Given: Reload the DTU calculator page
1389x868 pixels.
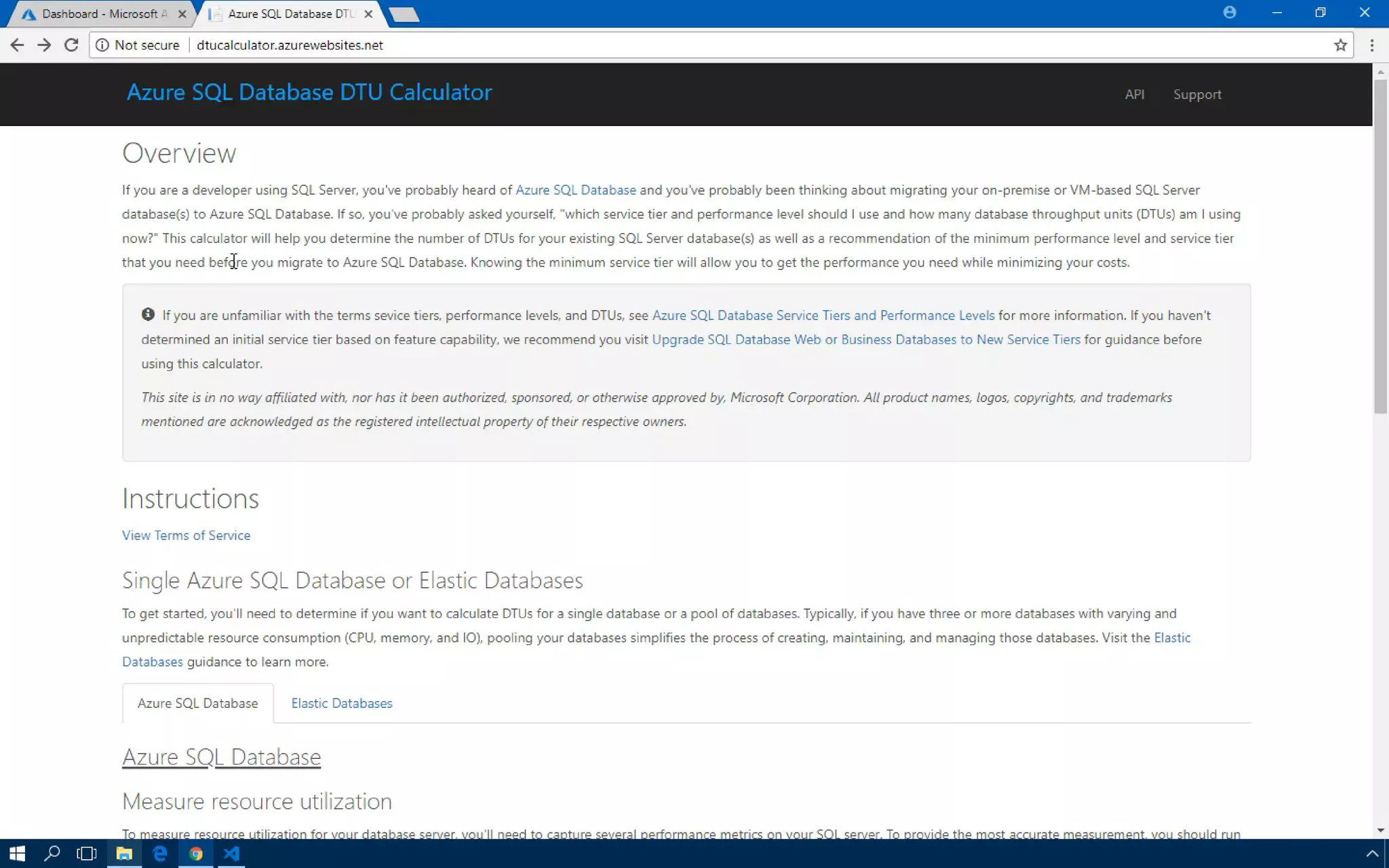Looking at the screenshot, I should (71, 45).
